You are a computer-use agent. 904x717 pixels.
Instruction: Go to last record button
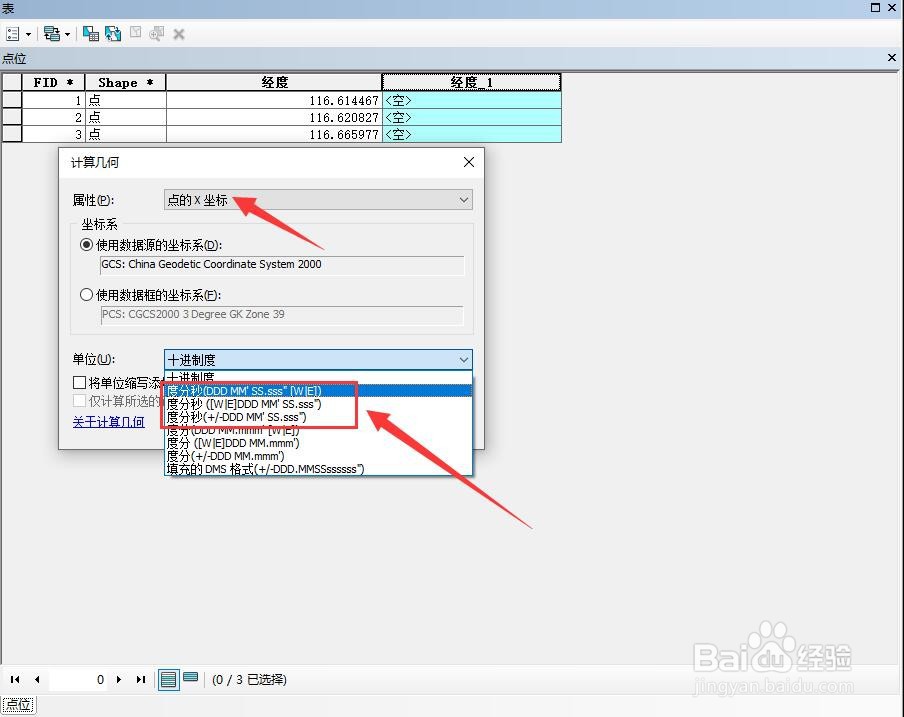141,680
